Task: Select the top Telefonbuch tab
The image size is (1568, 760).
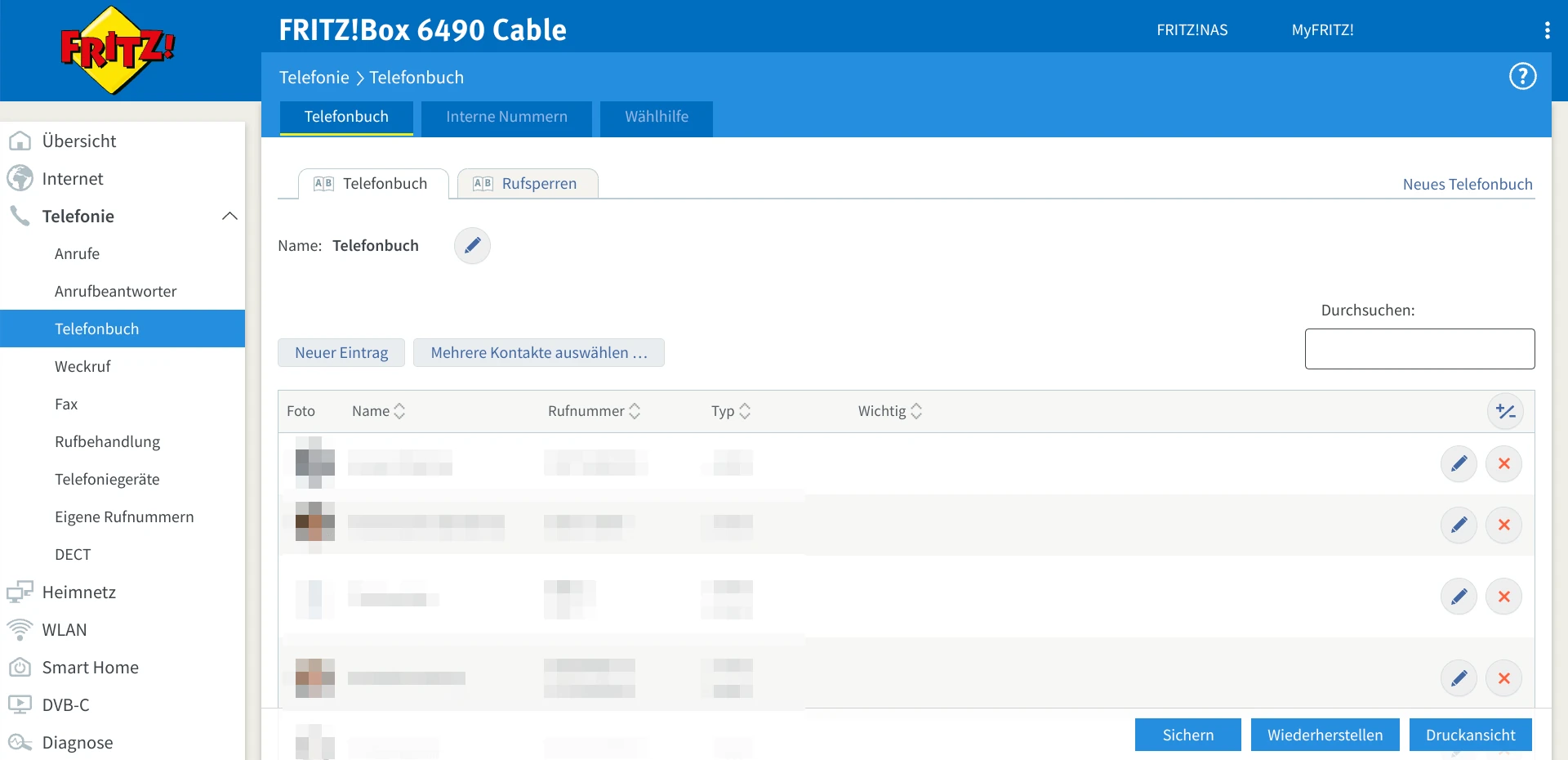Action: coord(346,117)
